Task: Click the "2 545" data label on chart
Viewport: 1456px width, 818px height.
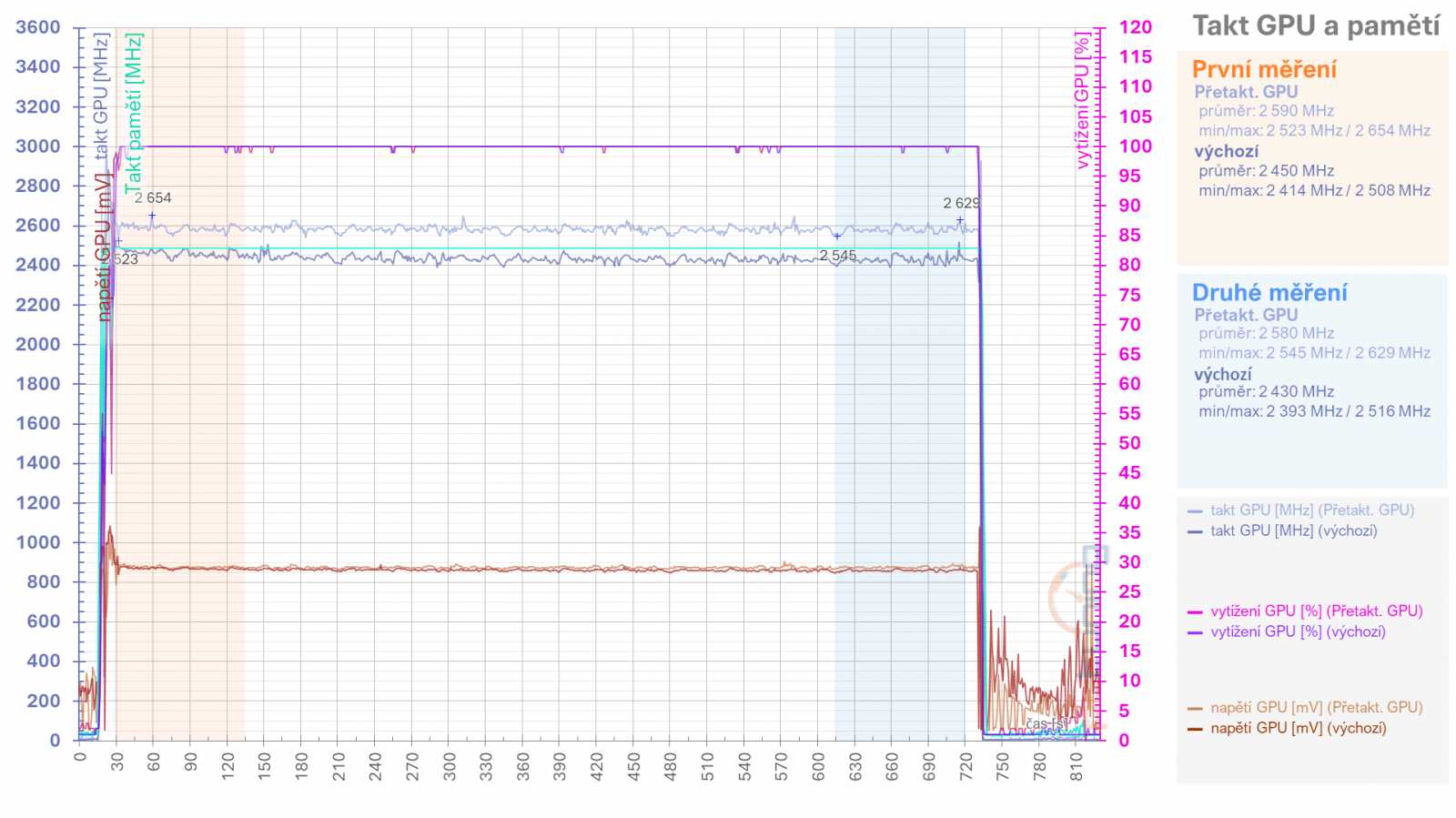Action: 837,256
